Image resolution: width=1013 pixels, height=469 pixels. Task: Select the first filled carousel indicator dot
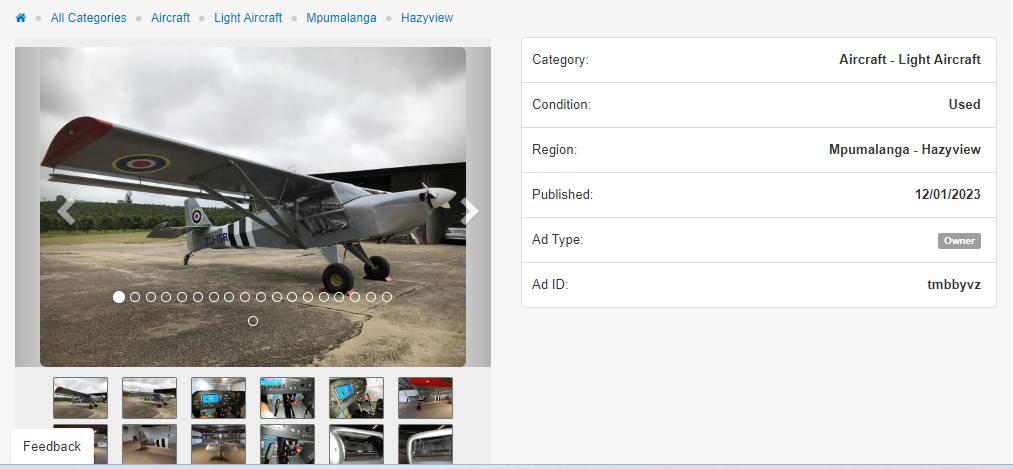click(x=119, y=297)
